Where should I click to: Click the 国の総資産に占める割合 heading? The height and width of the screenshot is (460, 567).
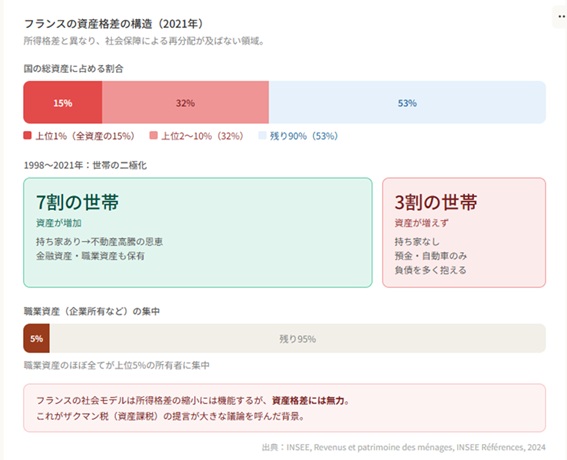click(x=73, y=68)
